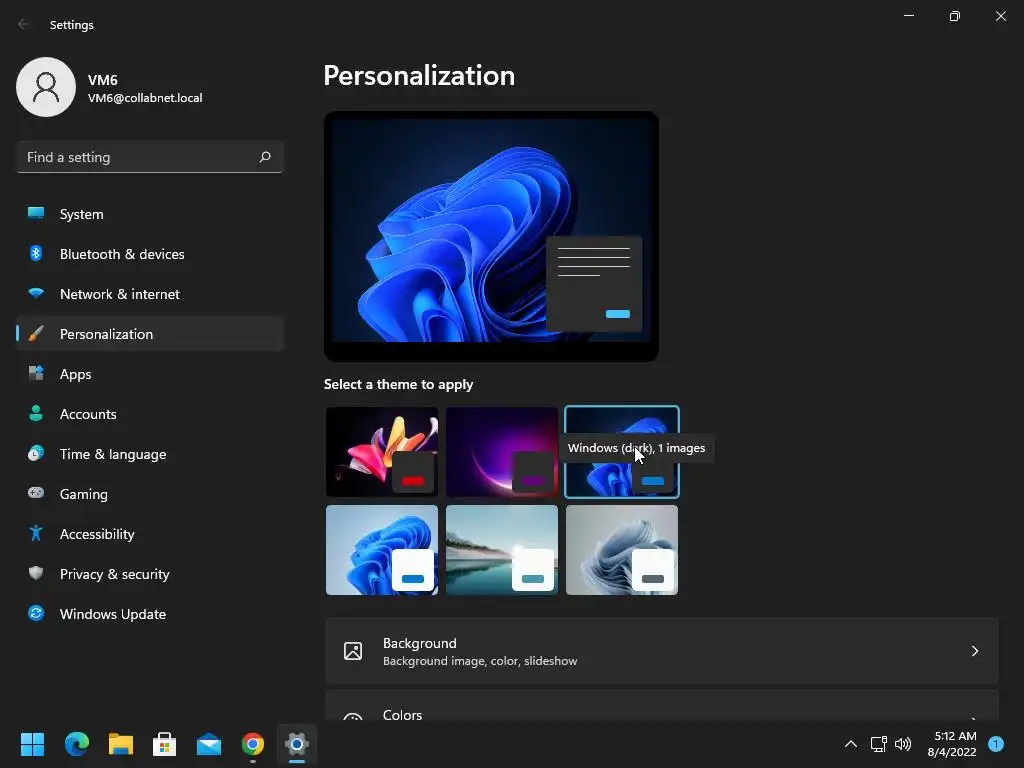The height and width of the screenshot is (768, 1024).
Task: Select the Personalization paintbrush icon
Action: tap(37, 334)
